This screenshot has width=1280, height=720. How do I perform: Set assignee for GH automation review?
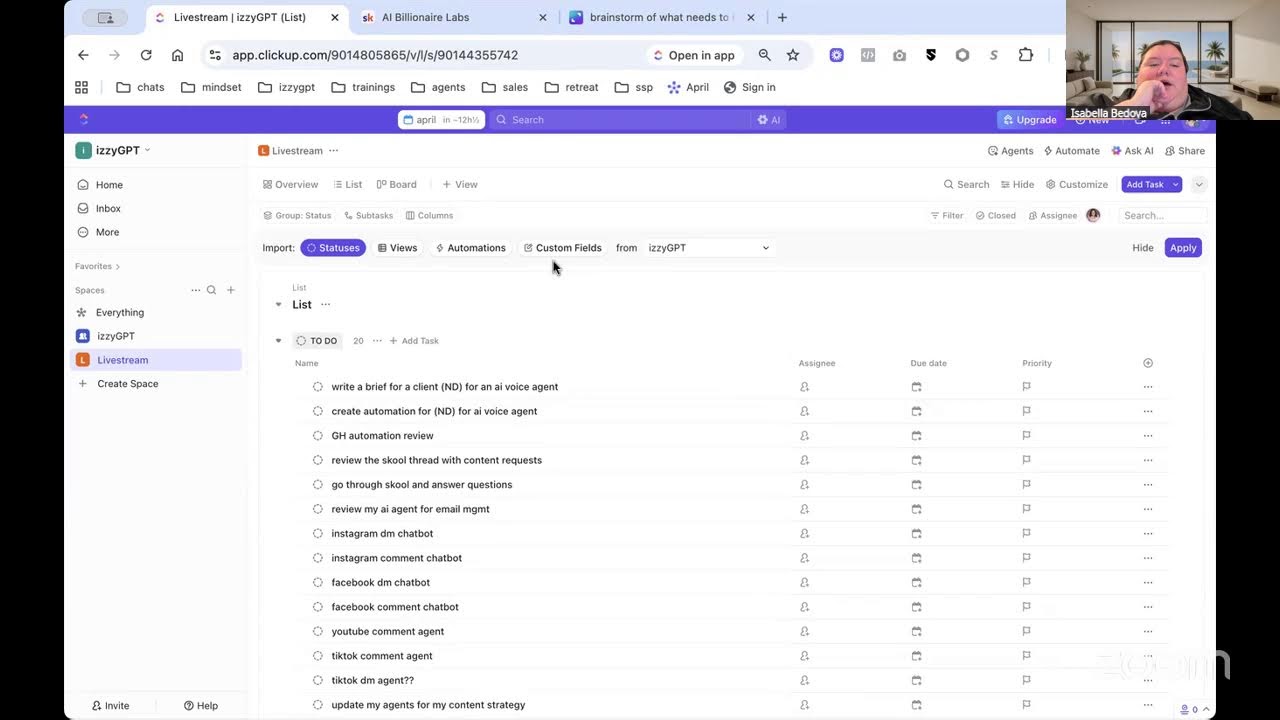804,436
